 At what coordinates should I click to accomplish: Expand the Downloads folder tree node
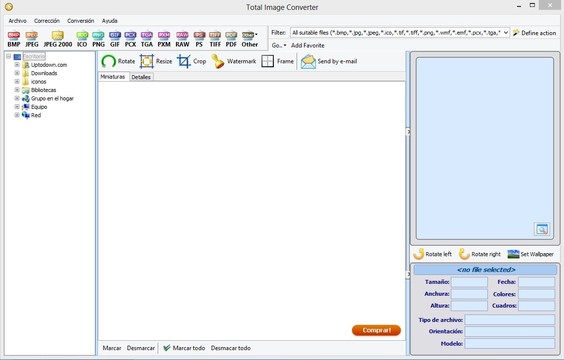pyautogui.click(x=17, y=73)
